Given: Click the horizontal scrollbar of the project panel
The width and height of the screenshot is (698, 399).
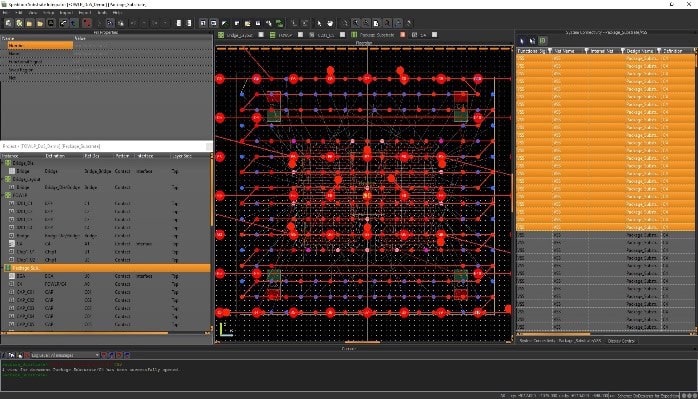Looking at the screenshot, I should (x=106, y=333).
